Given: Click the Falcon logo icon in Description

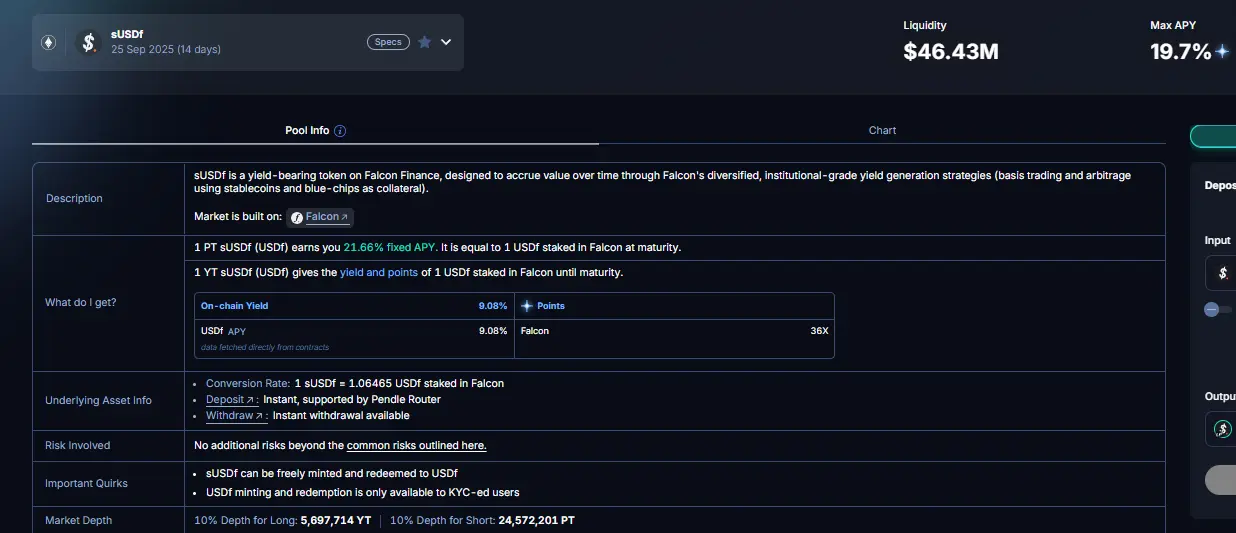Looking at the screenshot, I should (297, 217).
